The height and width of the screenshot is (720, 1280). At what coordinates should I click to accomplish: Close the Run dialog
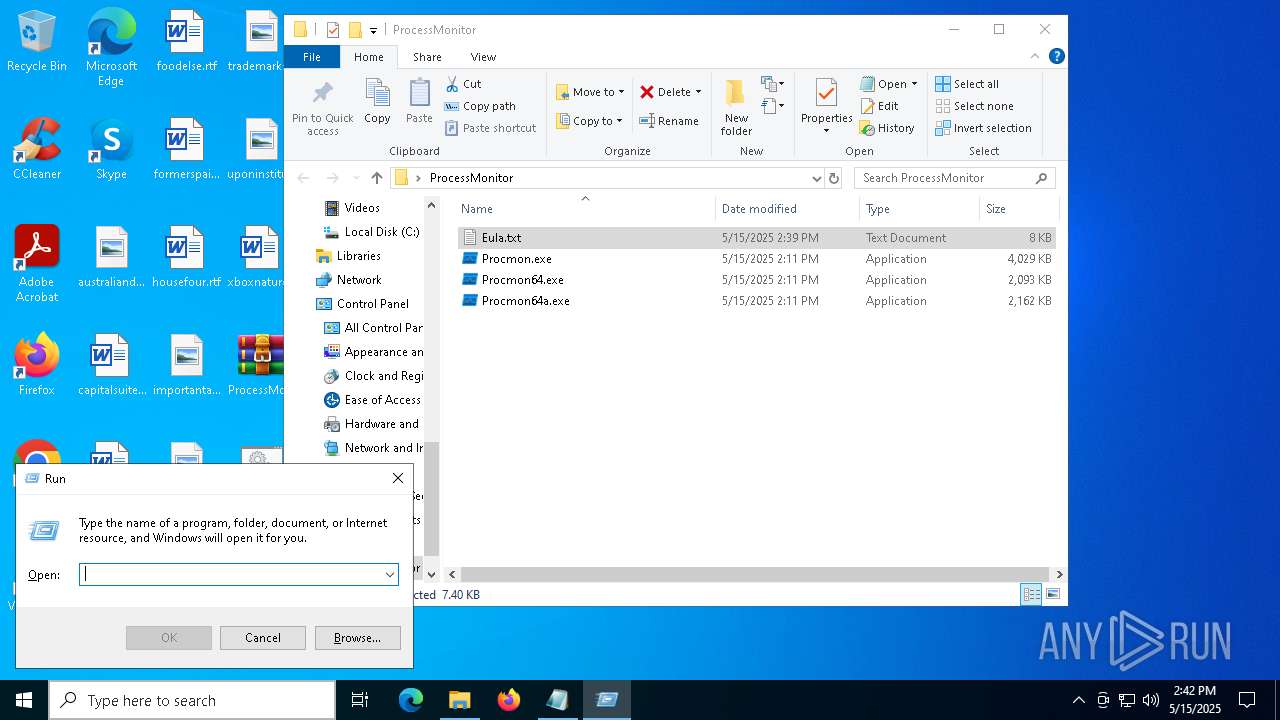[398, 478]
